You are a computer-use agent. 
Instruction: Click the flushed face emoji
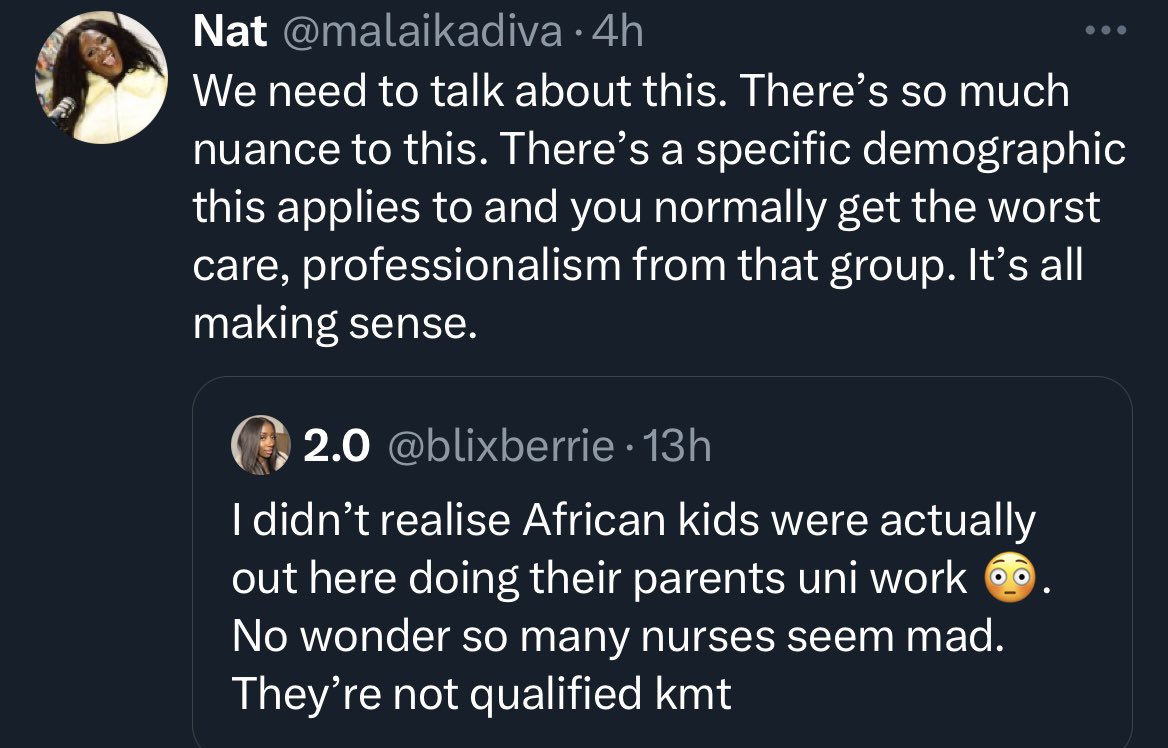pyautogui.click(x=1010, y=580)
